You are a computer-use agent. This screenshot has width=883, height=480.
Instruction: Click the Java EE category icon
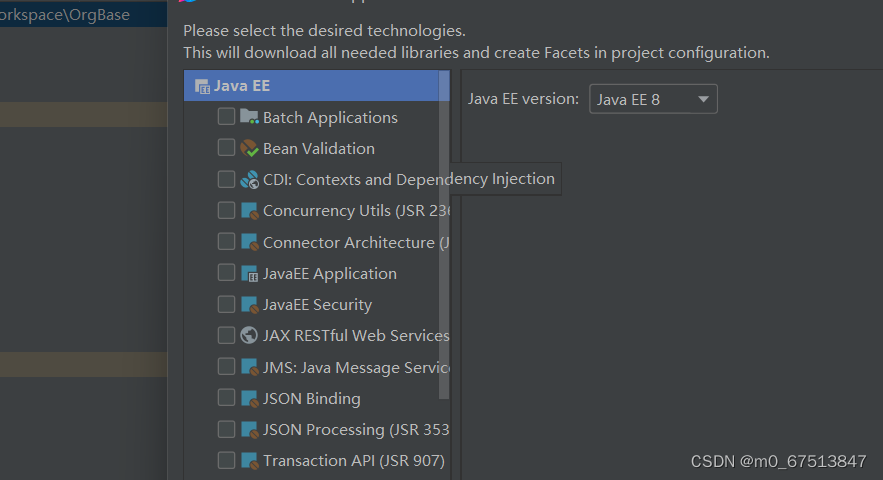click(x=202, y=86)
